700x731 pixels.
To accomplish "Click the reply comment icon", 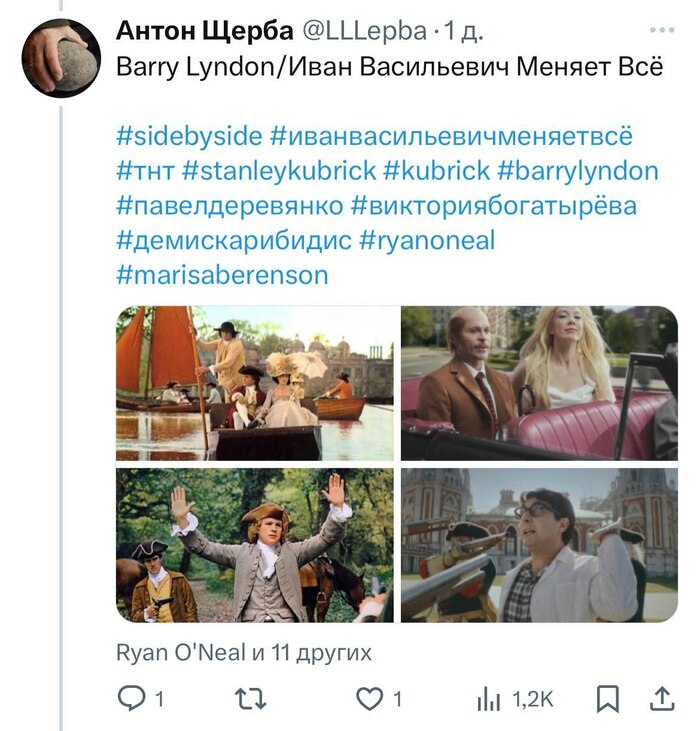I will tap(132, 699).
